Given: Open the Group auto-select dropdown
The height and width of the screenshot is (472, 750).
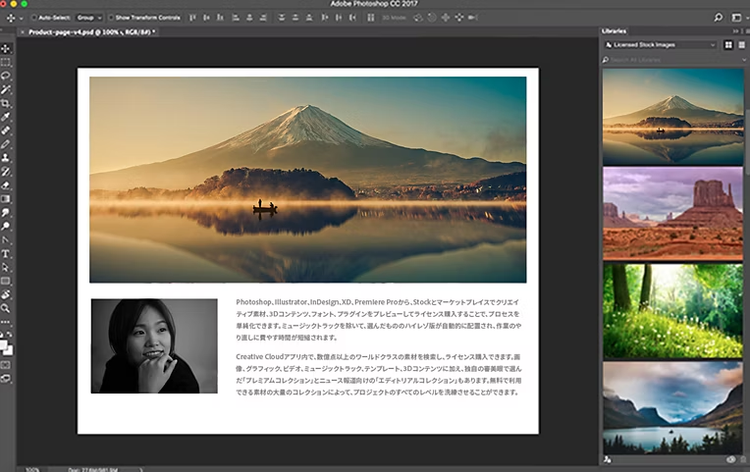Looking at the screenshot, I should 89,18.
